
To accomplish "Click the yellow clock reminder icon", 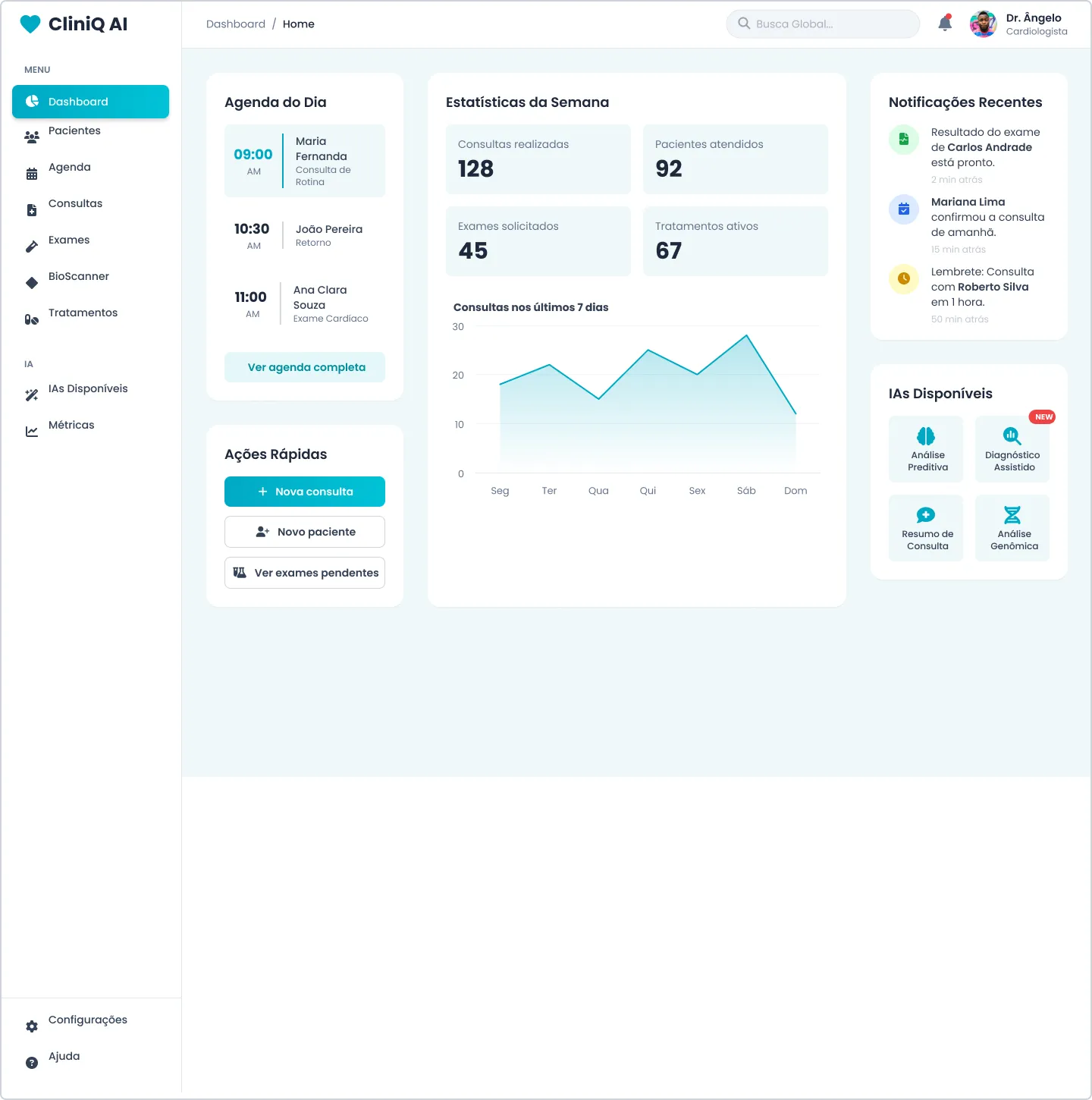I will [x=904, y=279].
